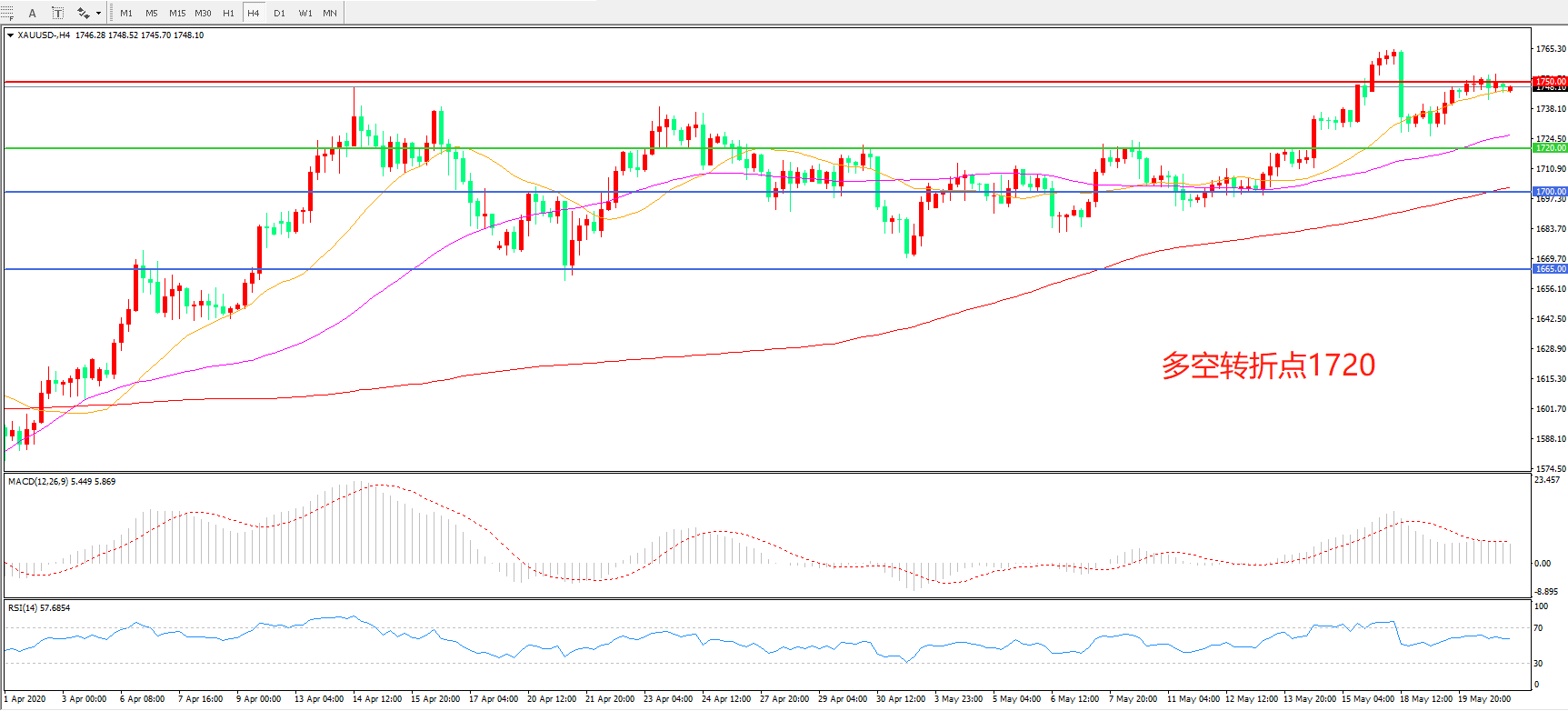The width and height of the screenshot is (1568, 711).
Task: Switch to M5 timeframe
Action: (151, 13)
